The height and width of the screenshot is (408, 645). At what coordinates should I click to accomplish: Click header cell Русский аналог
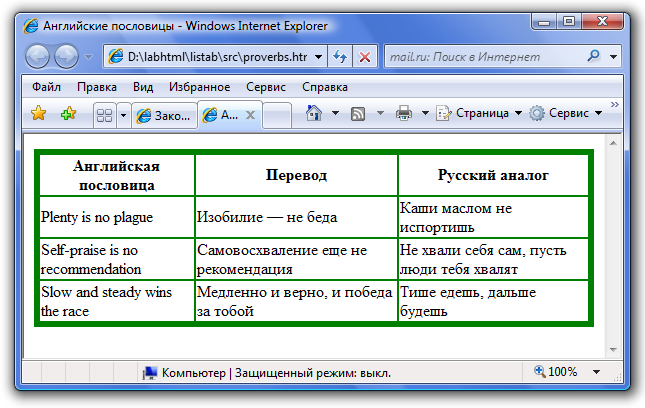[493, 176]
